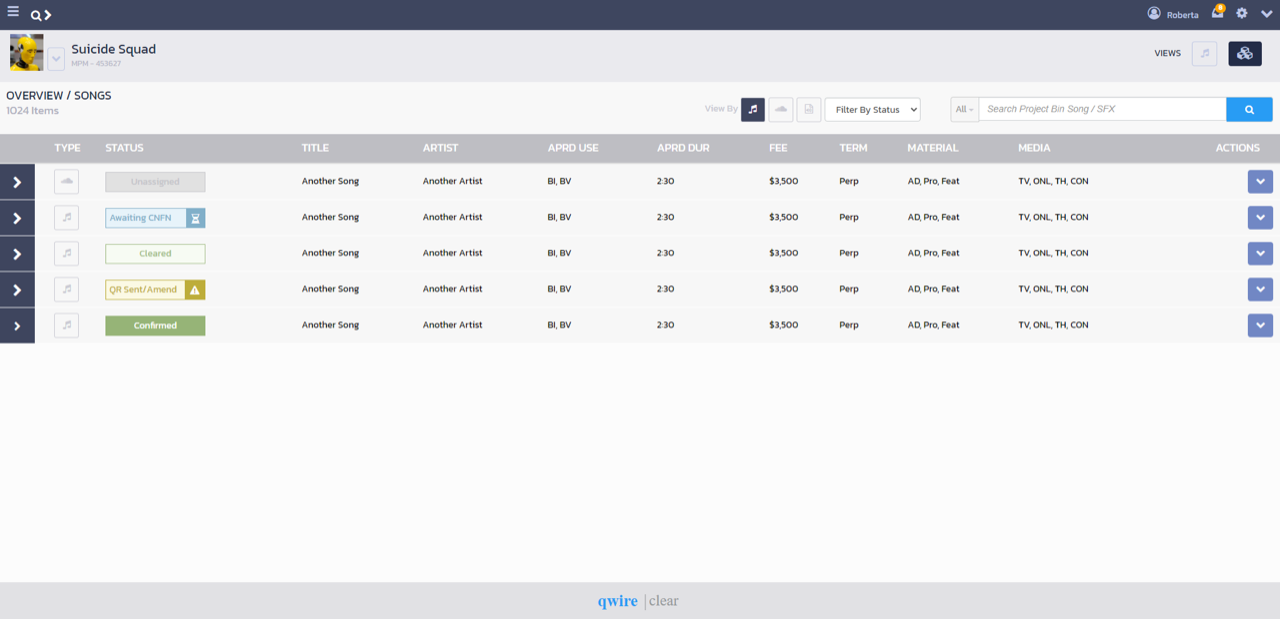
Task: Click Another Song title in Unassigned row
Action: click(330, 181)
